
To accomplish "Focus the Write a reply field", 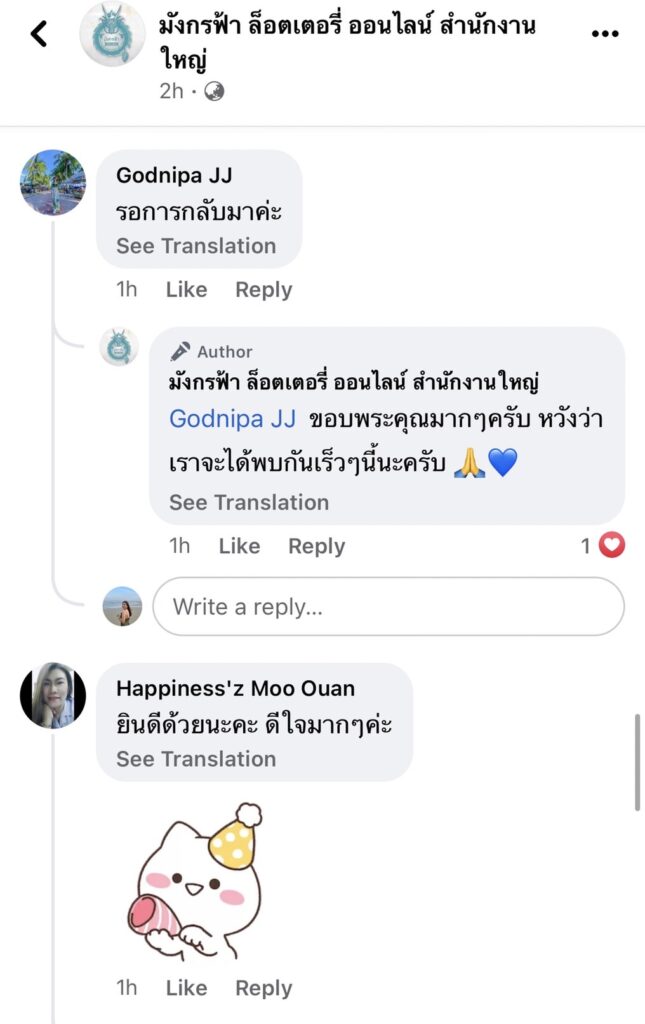I will 388,607.
